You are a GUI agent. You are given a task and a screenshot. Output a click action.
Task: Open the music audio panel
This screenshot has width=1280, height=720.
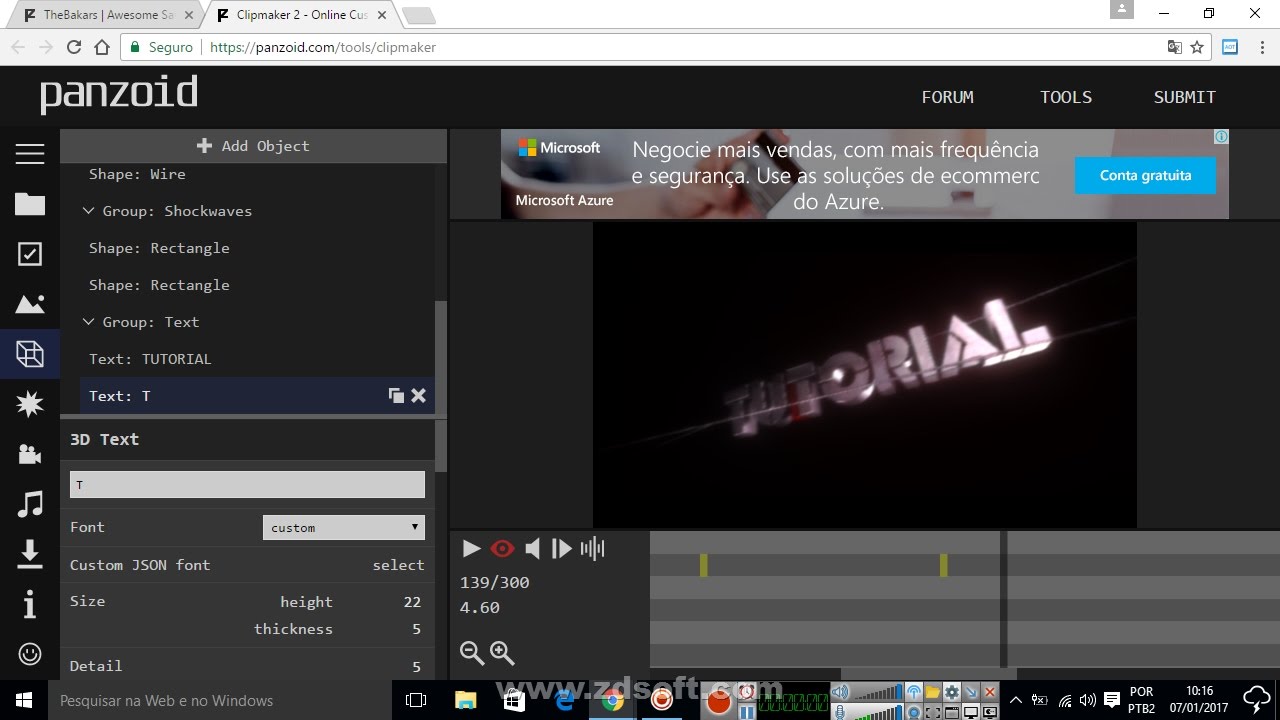pyautogui.click(x=30, y=504)
